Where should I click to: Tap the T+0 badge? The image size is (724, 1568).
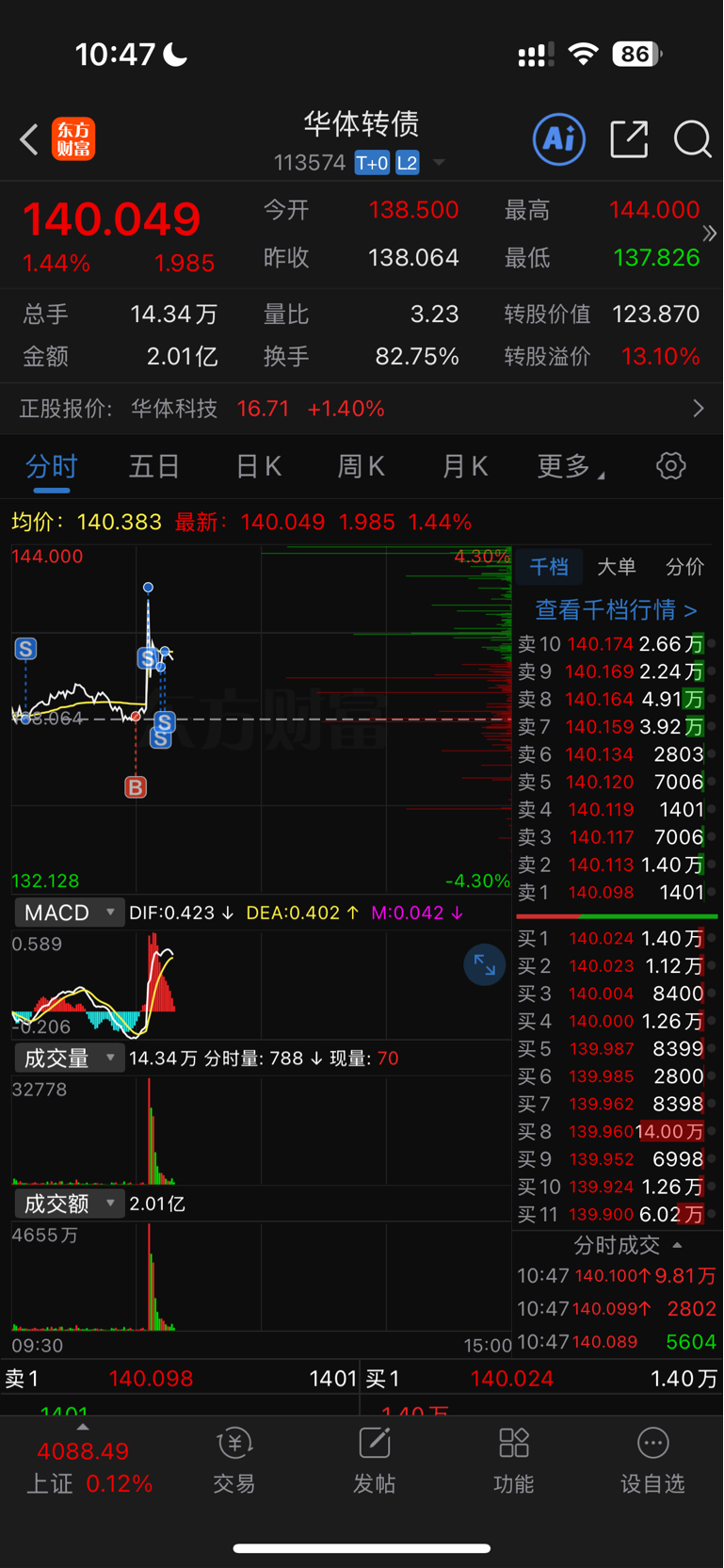pos(372,163)
